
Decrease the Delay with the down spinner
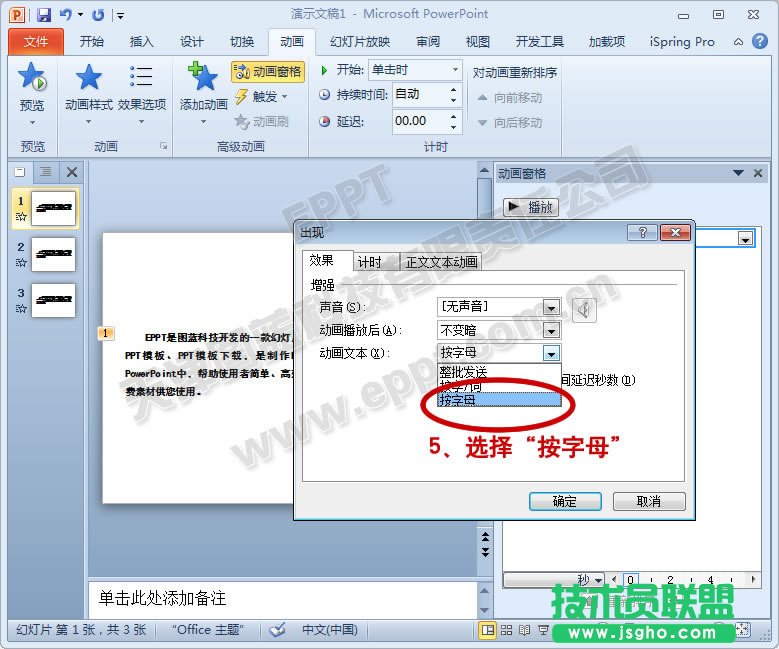[453, 127]
